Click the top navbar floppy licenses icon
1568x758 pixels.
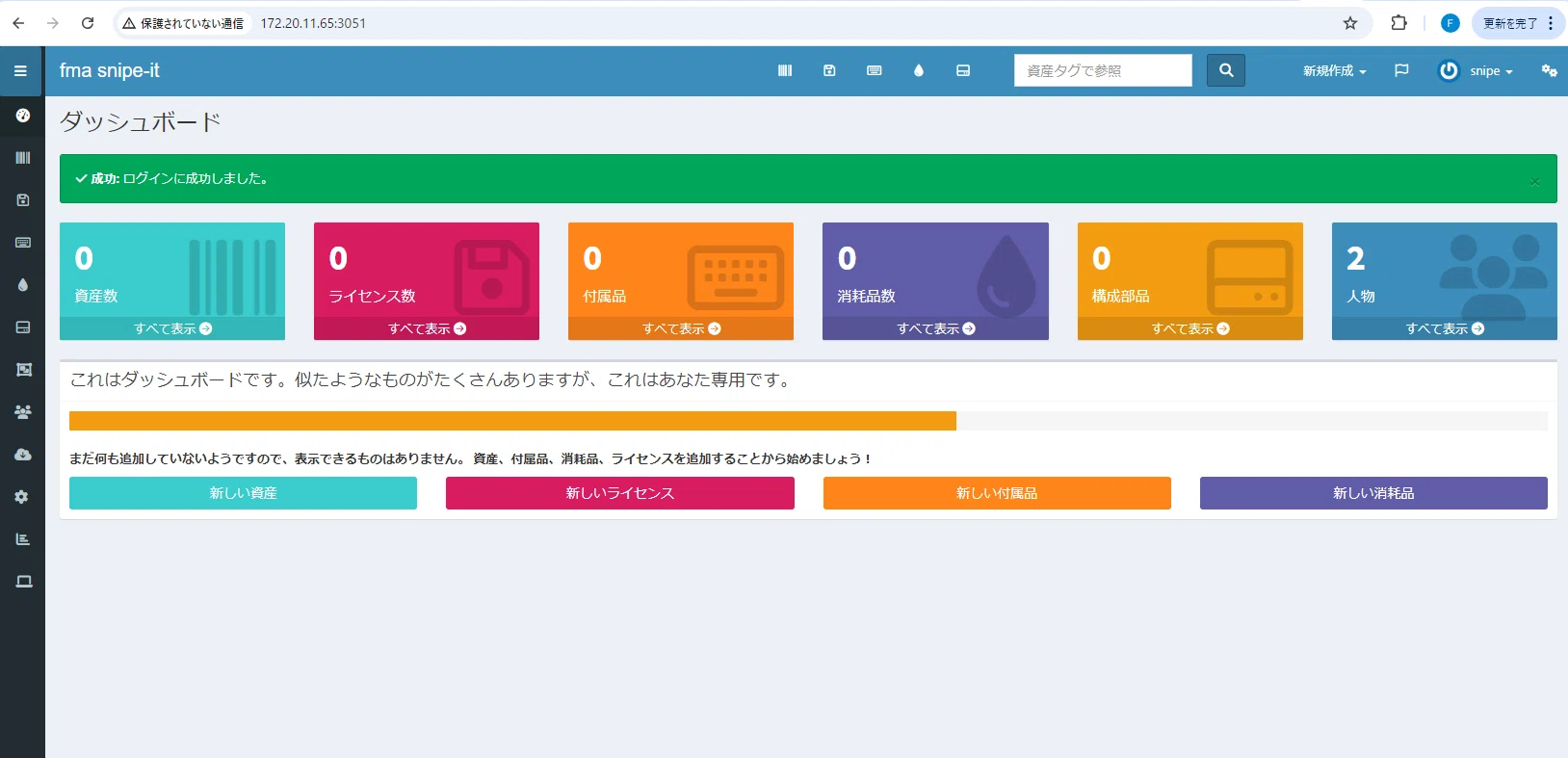pyautogui.click(x=829, y=70)
